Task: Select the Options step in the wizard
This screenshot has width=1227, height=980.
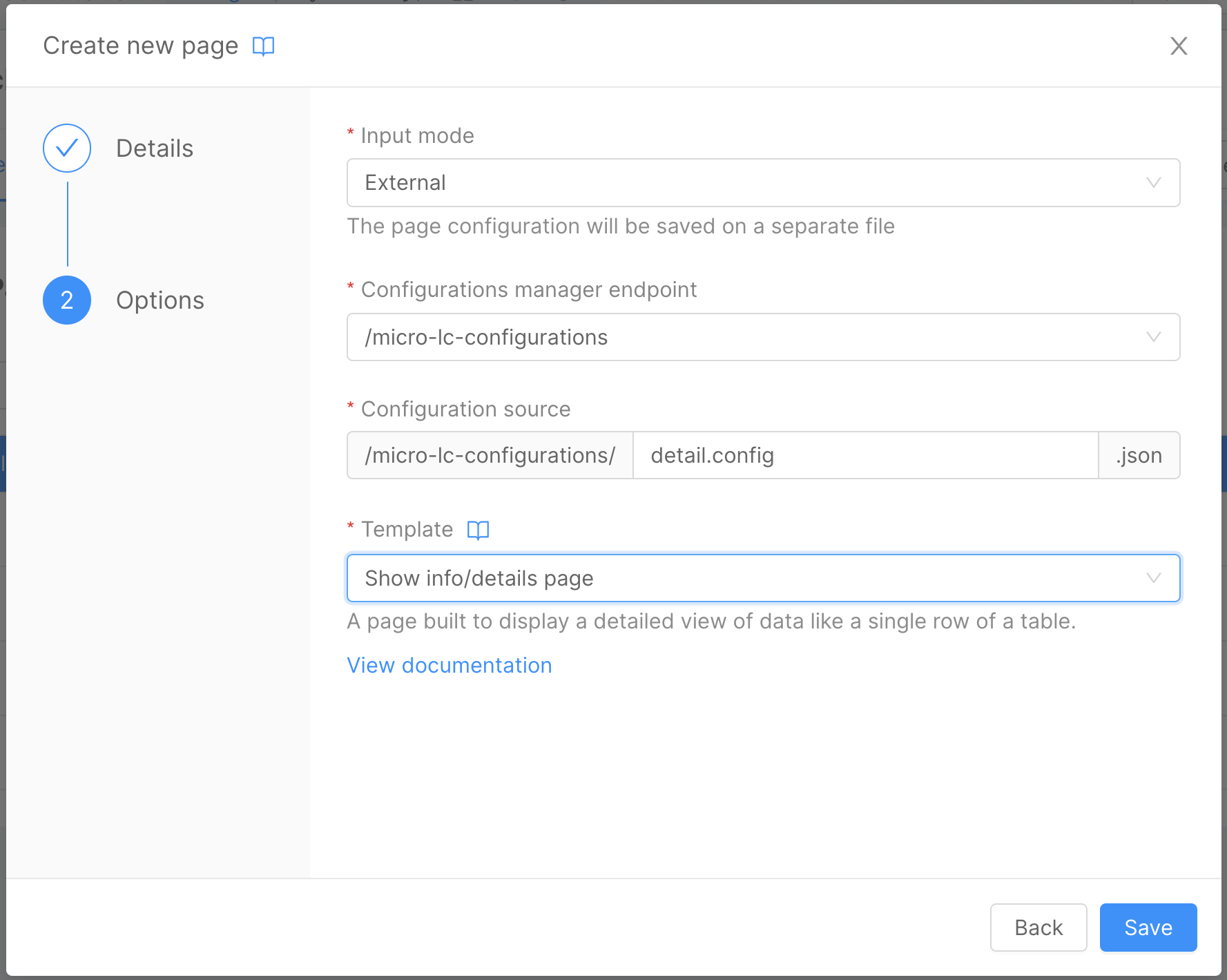Action: pos(160,300)
